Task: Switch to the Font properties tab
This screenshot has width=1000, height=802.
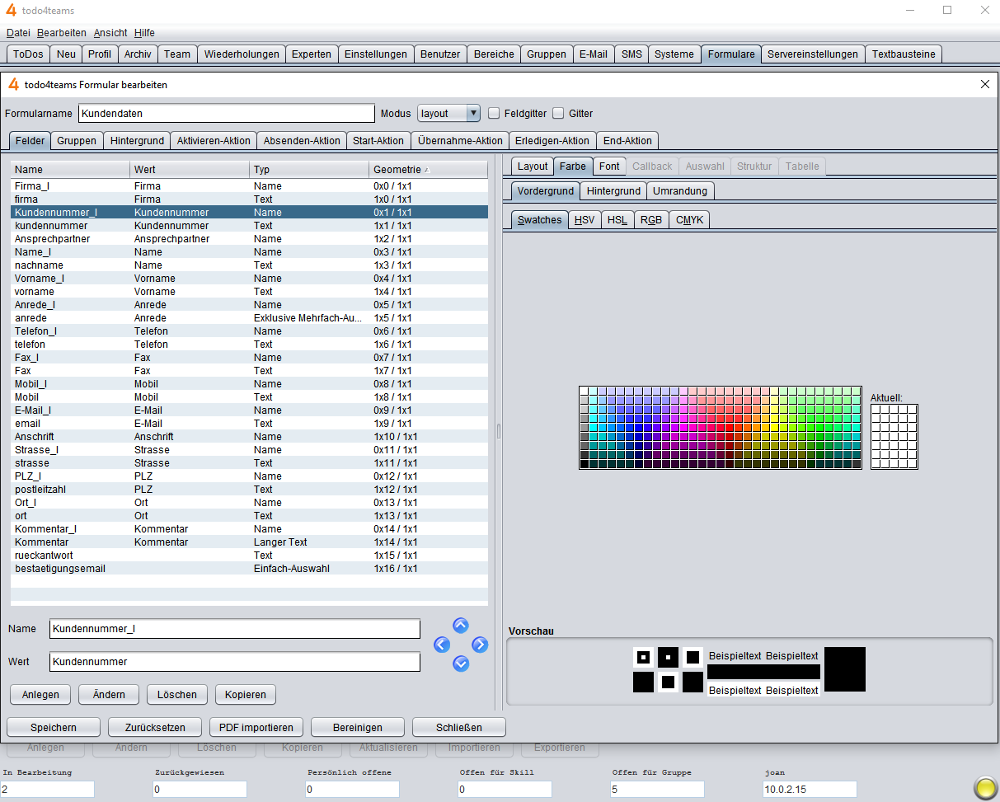Action: [x=609, y=166]
